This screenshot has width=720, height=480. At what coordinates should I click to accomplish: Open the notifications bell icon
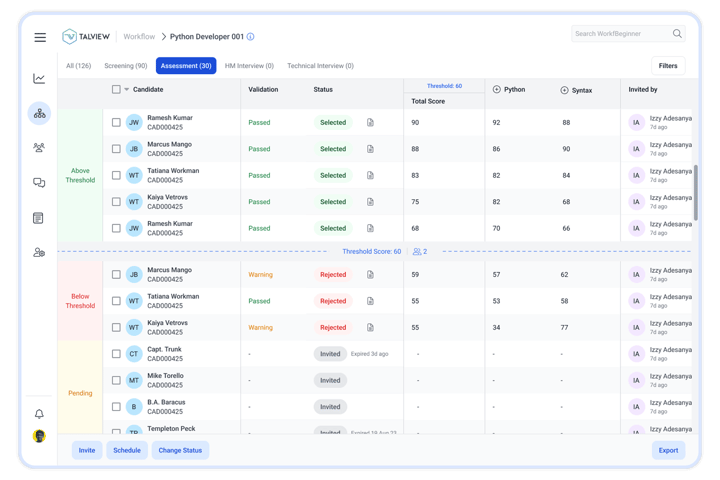click(39, 413)
